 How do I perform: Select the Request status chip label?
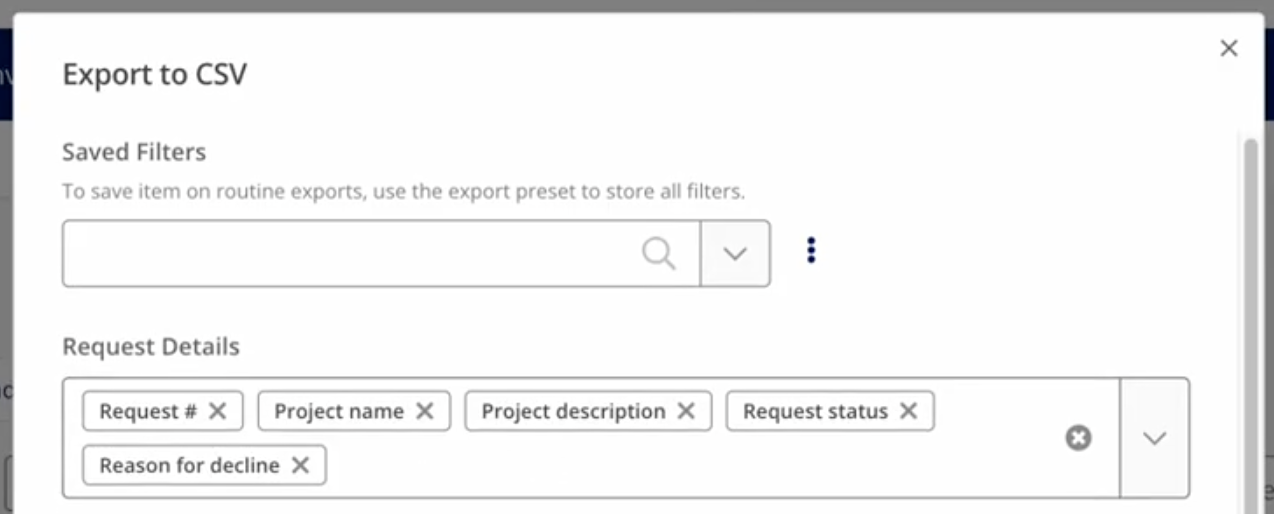pyautogui.click(x=815, y=411)
